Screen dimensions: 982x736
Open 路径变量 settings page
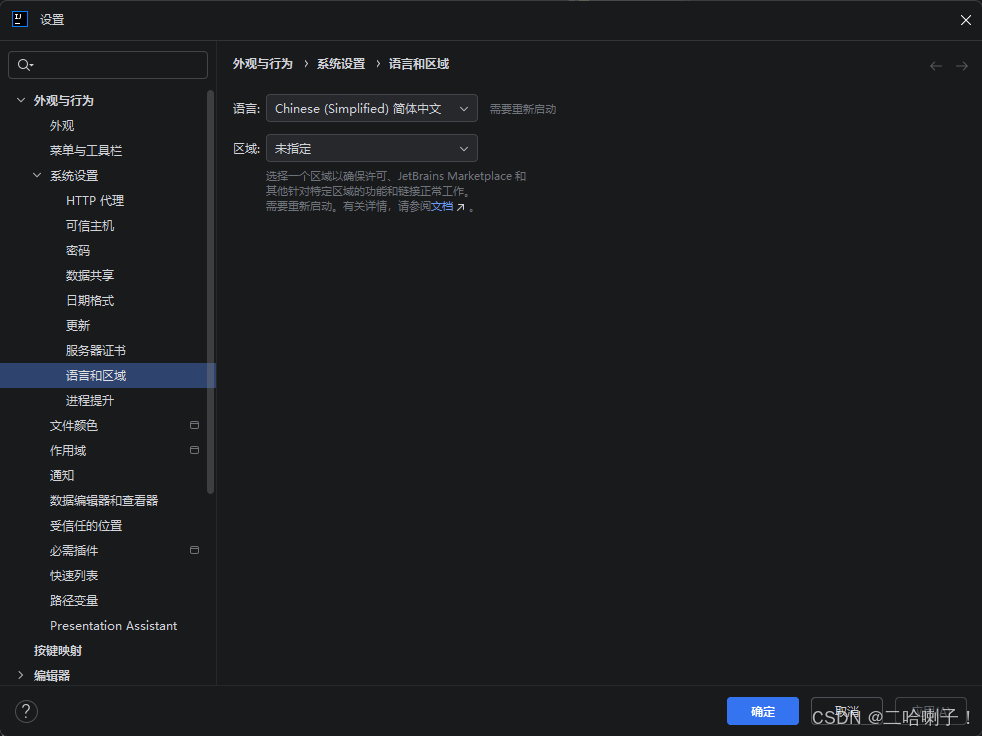pos(74,601)
